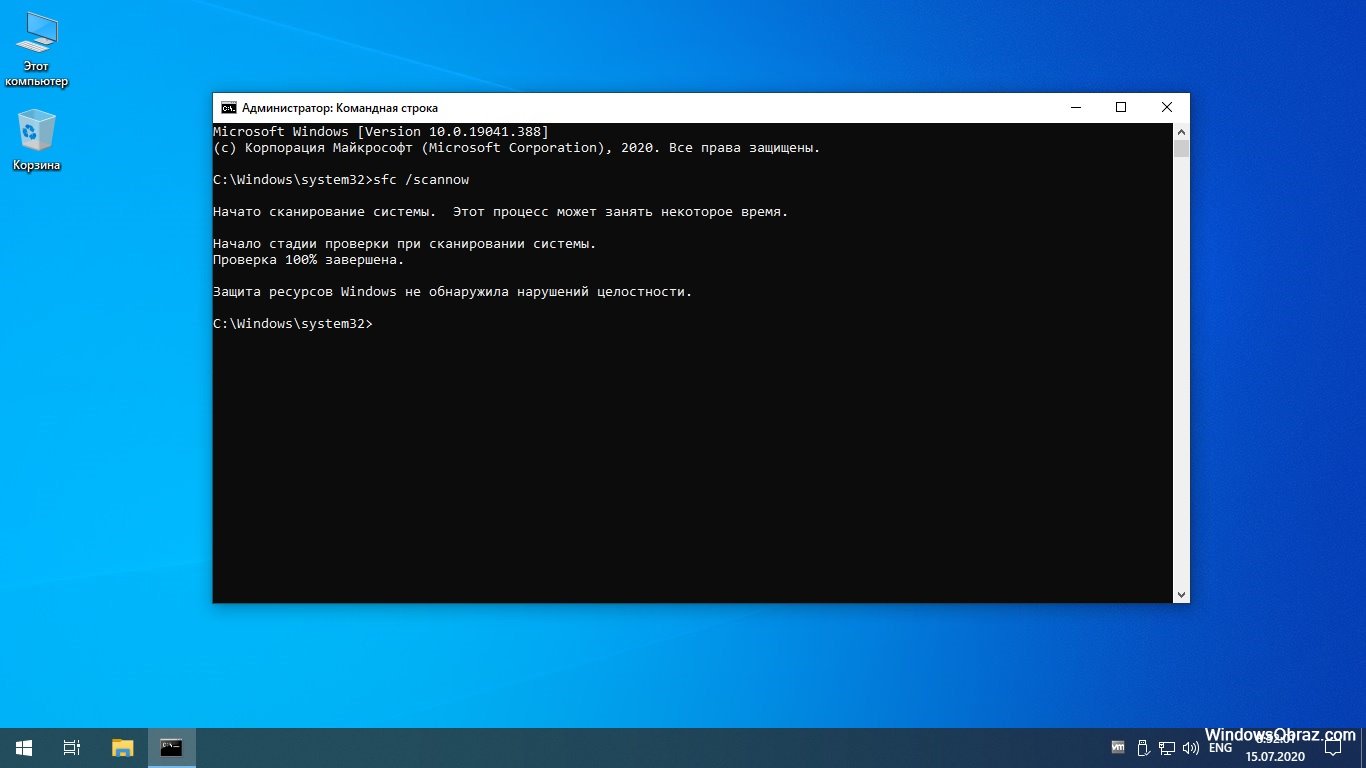Click the line 'Начало стадии проверки при сканировании системы.'
Screen dimensions: 1366x768
click(405, 244)
